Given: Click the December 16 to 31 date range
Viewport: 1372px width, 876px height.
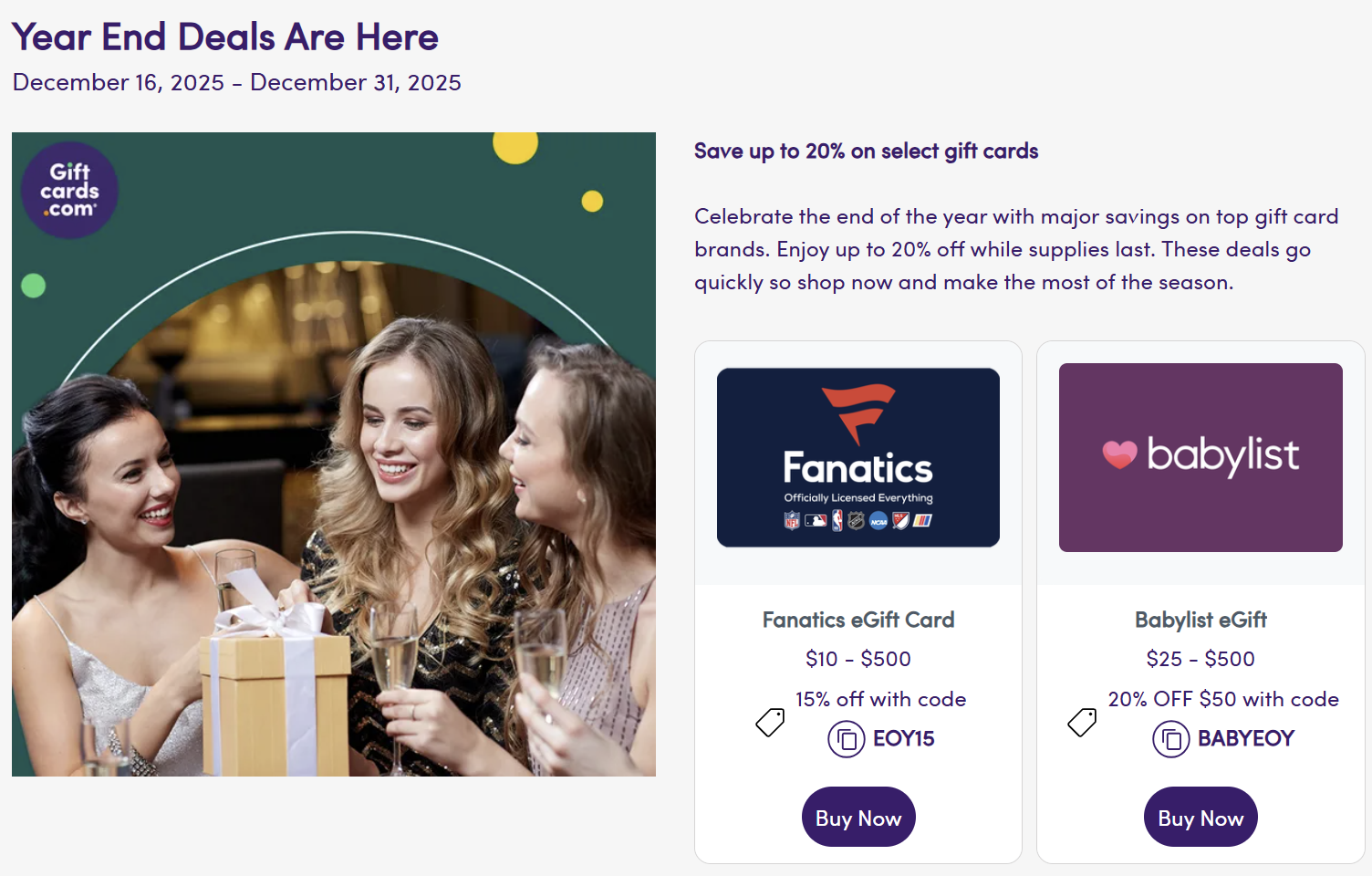Looking at the screenshot, I should pyautogui.click(x=237, y=83).
